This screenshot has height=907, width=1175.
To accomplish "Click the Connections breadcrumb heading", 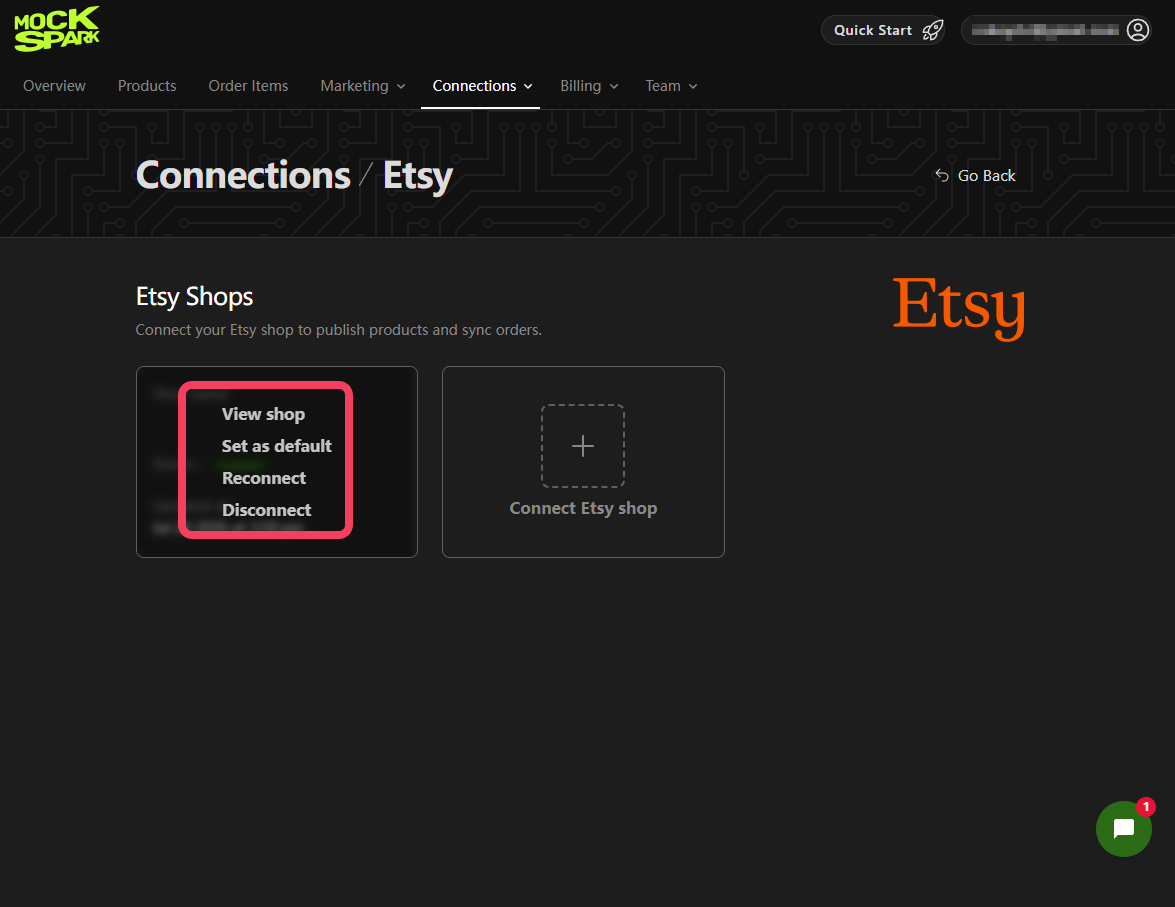I will pos(243,175).
